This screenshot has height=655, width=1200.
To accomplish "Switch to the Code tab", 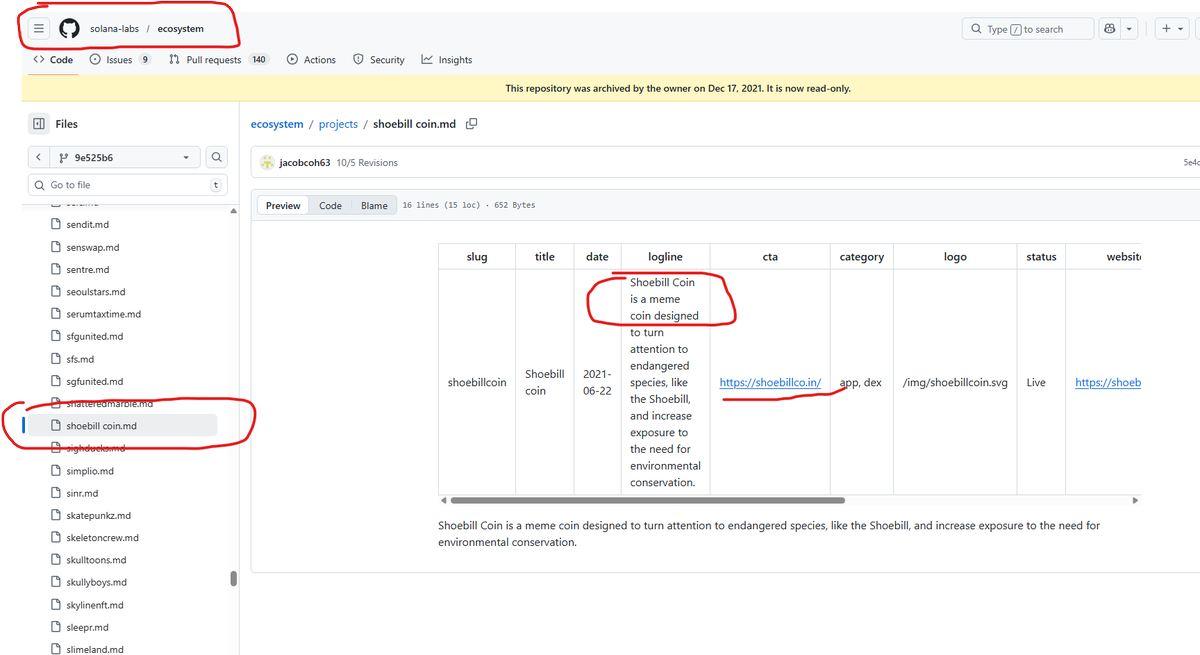I will pos(53,60).
